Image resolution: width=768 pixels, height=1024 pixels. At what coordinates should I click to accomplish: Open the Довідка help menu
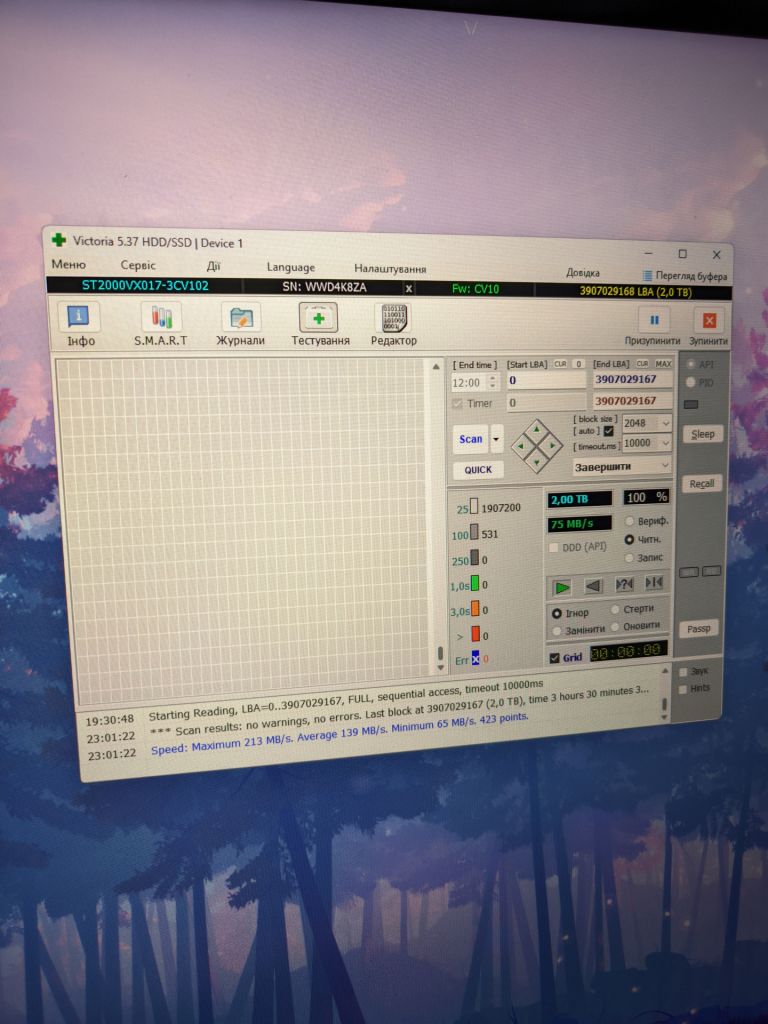point(583,272)
